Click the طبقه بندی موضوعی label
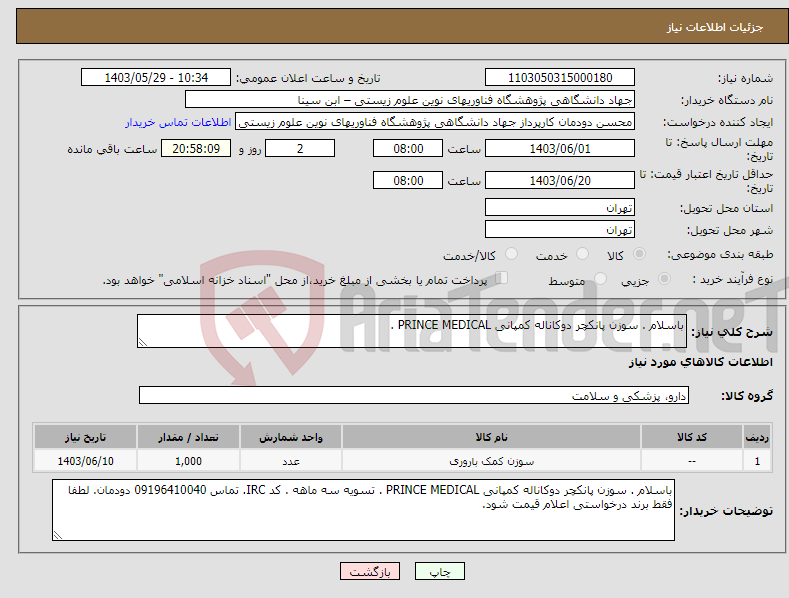Viewport: 789px width, 598px height. 720,254
